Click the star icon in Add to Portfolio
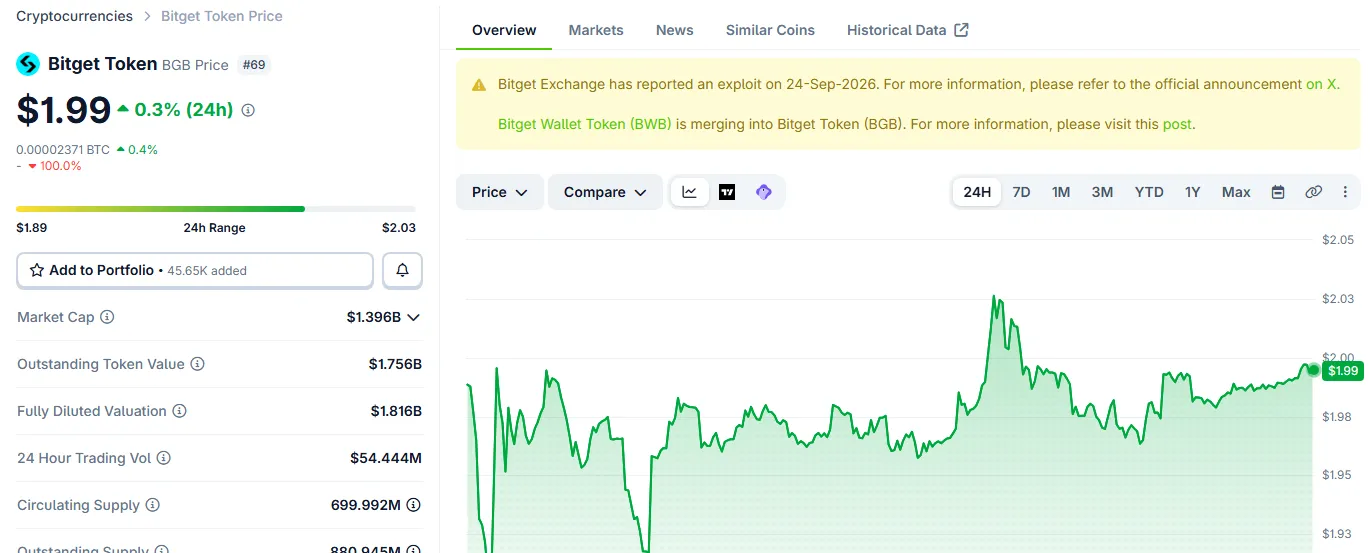The image size is (1370, 553). click(37, 270)
